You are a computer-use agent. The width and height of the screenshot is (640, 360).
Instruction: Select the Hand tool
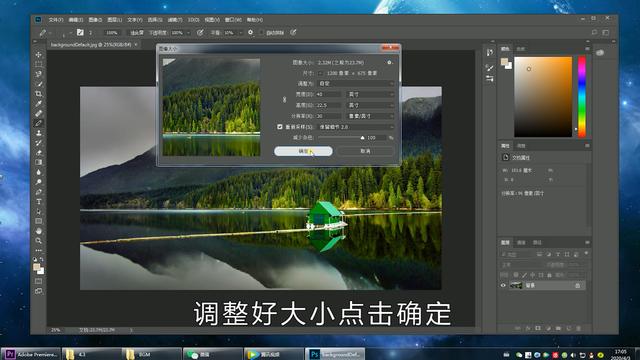click(x=39, y=231)
